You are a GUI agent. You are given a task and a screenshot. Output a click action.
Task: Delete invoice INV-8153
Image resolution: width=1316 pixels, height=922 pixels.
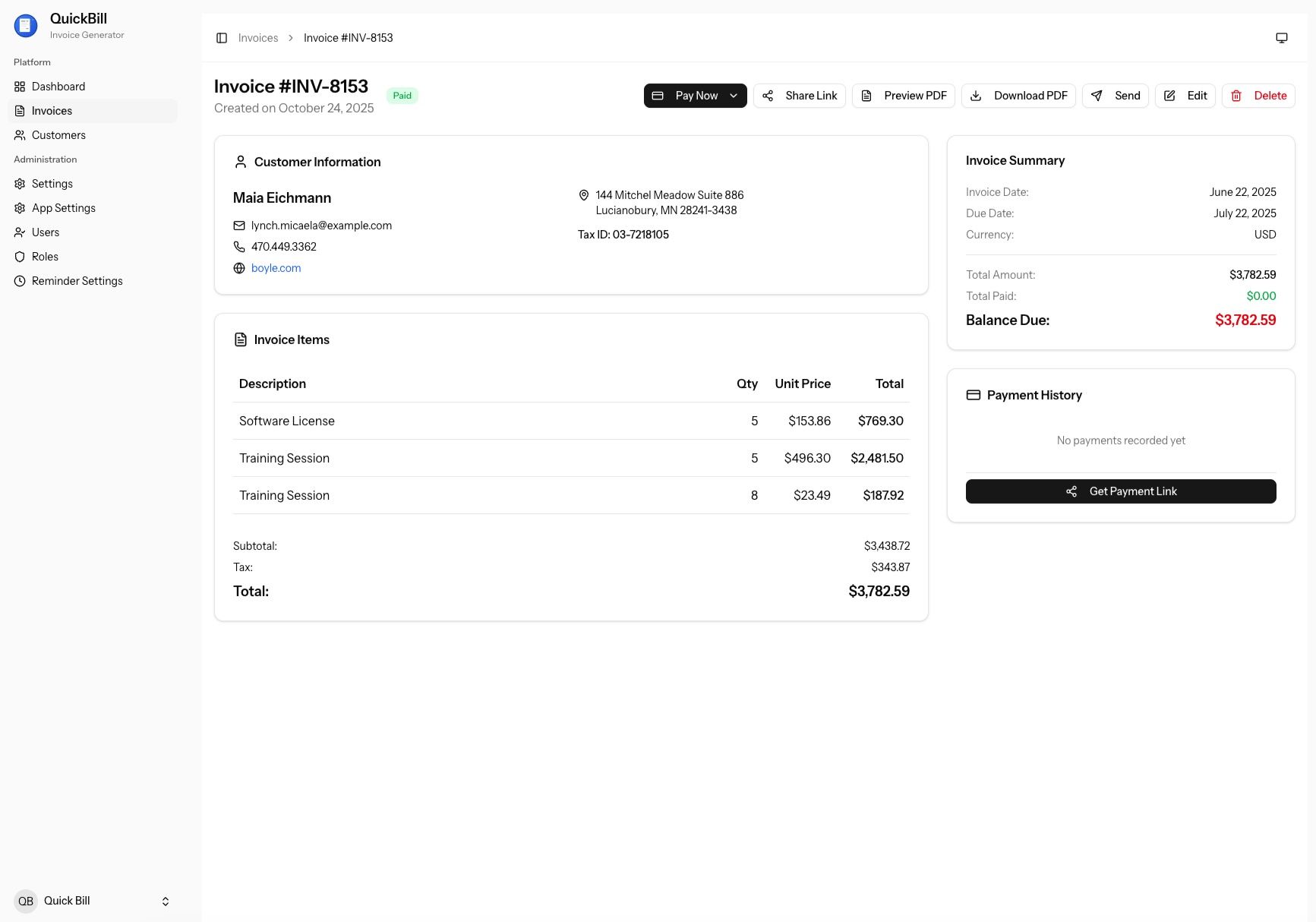coord(1258,96)
